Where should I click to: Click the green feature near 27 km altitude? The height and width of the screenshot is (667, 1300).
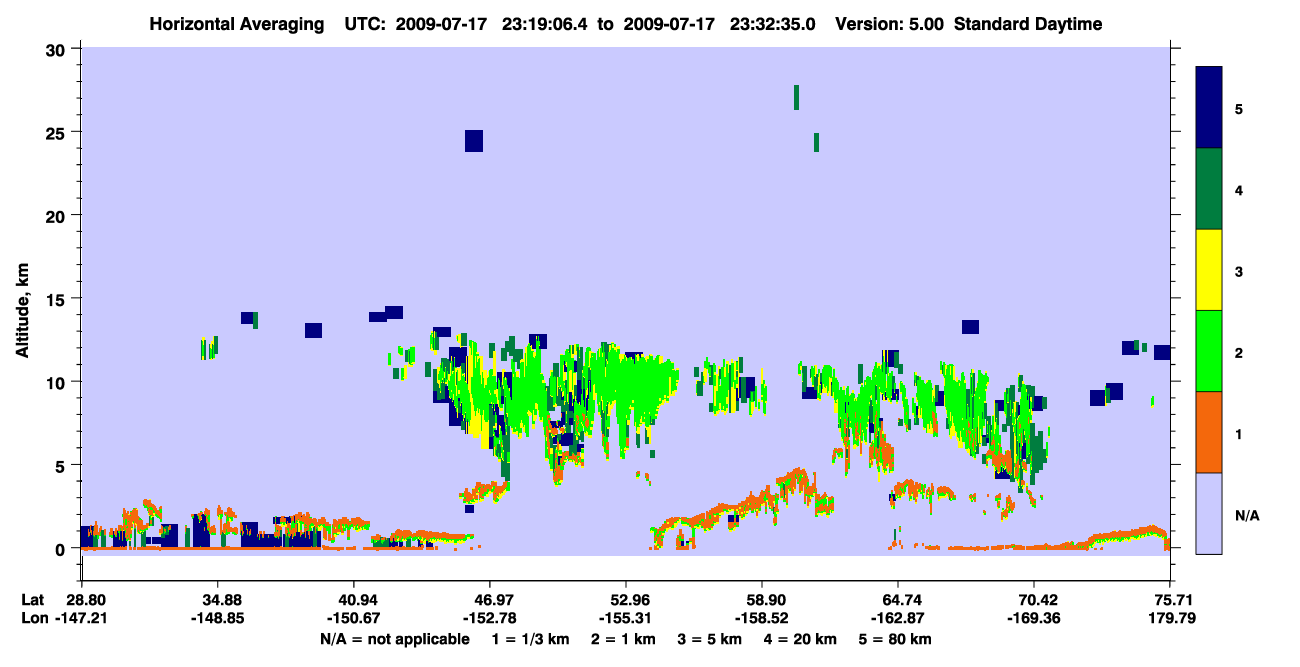point(796,97)
